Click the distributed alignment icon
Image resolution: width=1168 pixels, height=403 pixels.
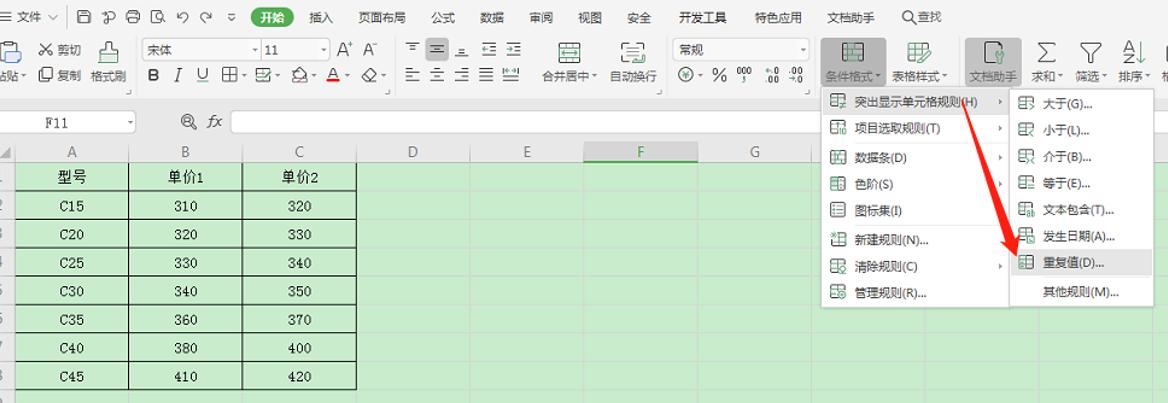point(511,75)
